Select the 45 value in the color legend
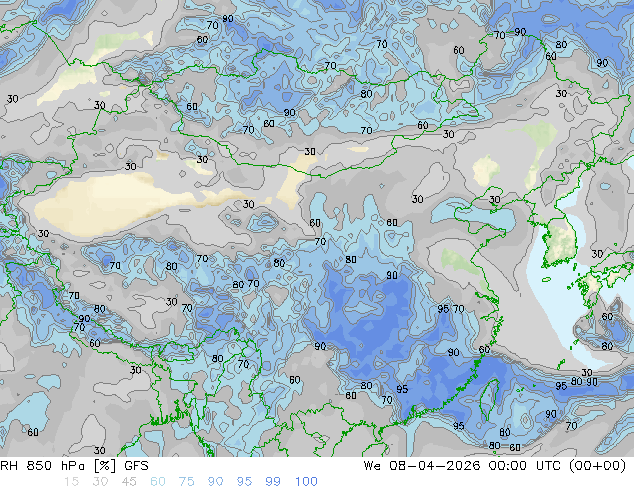This screenshot has height=490, width=634. pos(129,482)
